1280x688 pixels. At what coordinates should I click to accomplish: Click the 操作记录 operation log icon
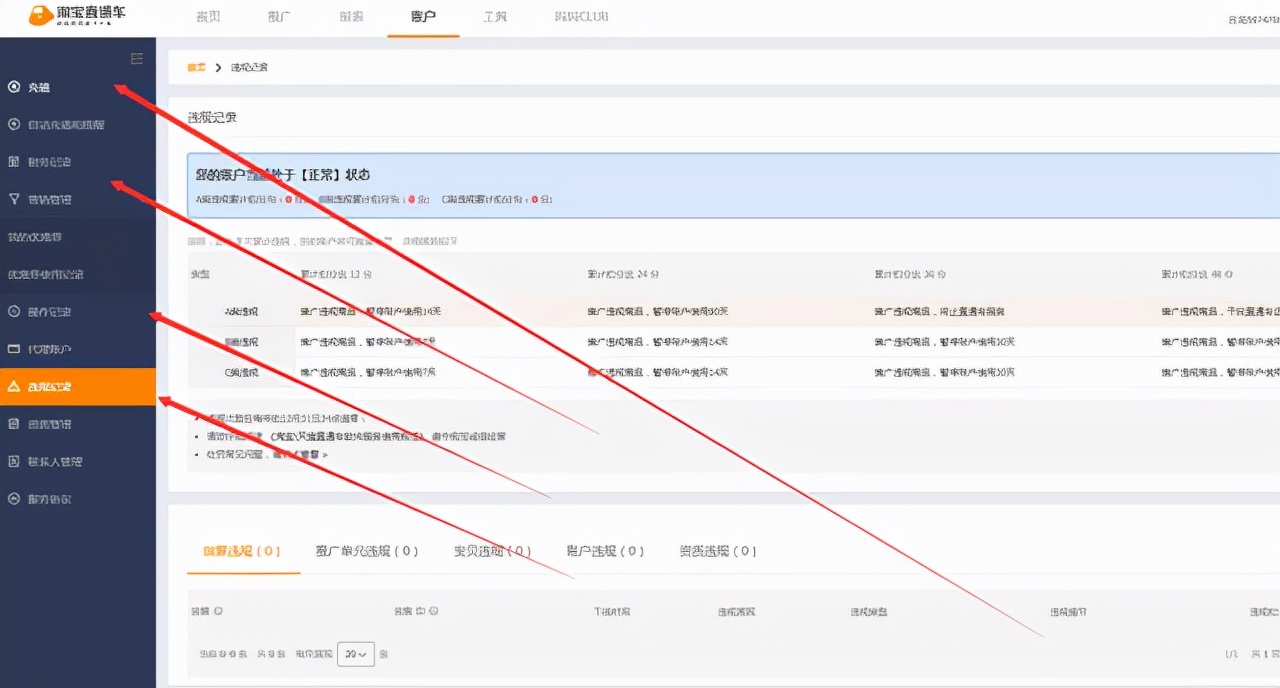14,312
